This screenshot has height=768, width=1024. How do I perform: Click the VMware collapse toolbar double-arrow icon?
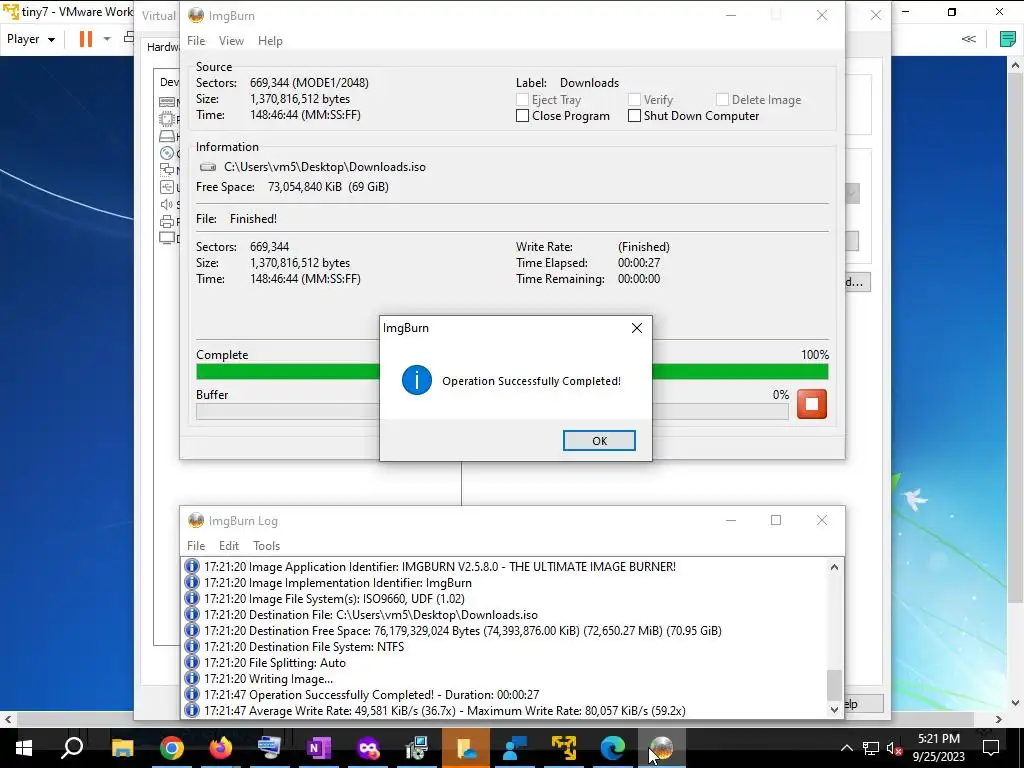969,39
